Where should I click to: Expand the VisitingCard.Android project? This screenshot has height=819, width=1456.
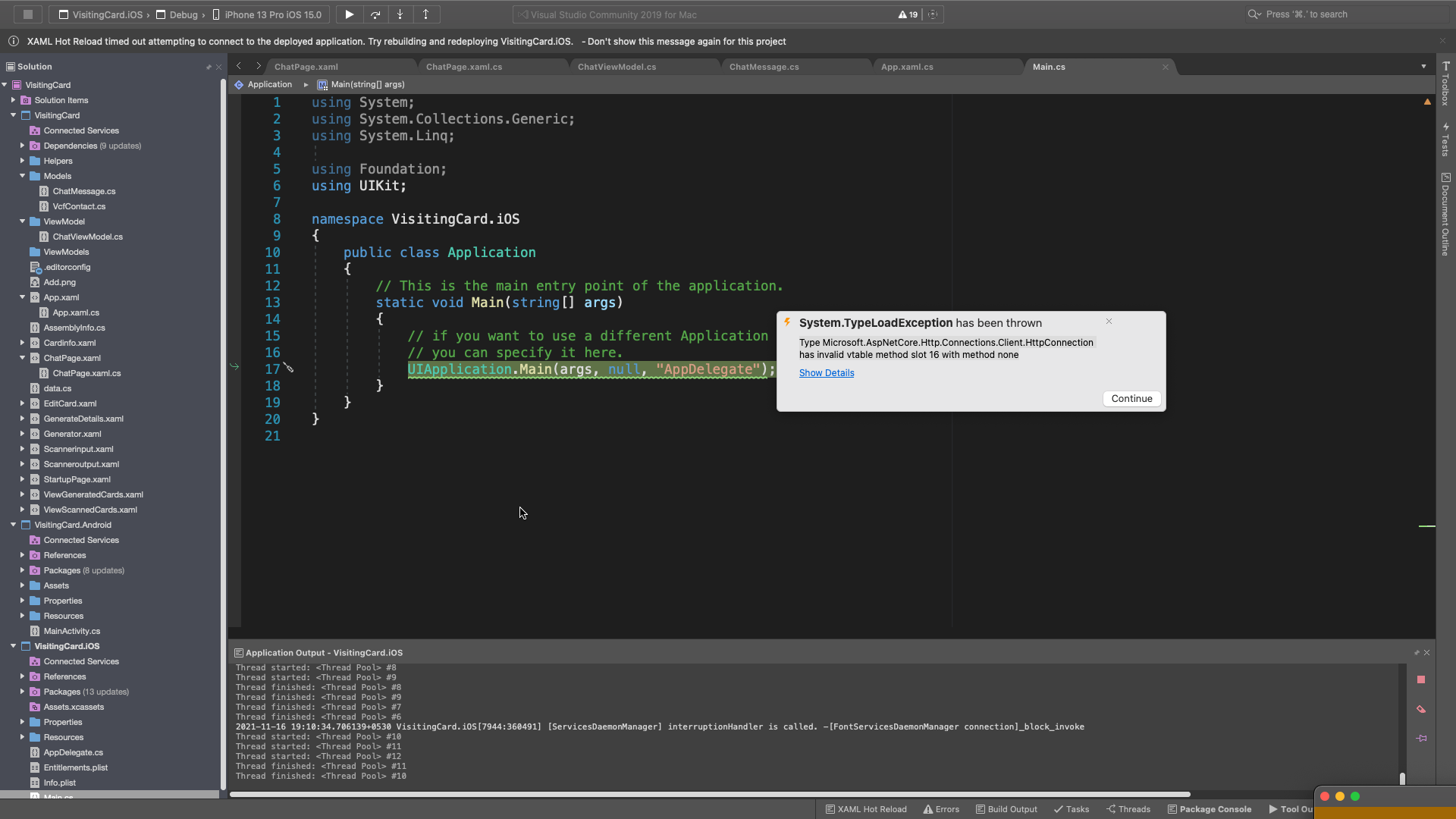[x=13, y=525]
